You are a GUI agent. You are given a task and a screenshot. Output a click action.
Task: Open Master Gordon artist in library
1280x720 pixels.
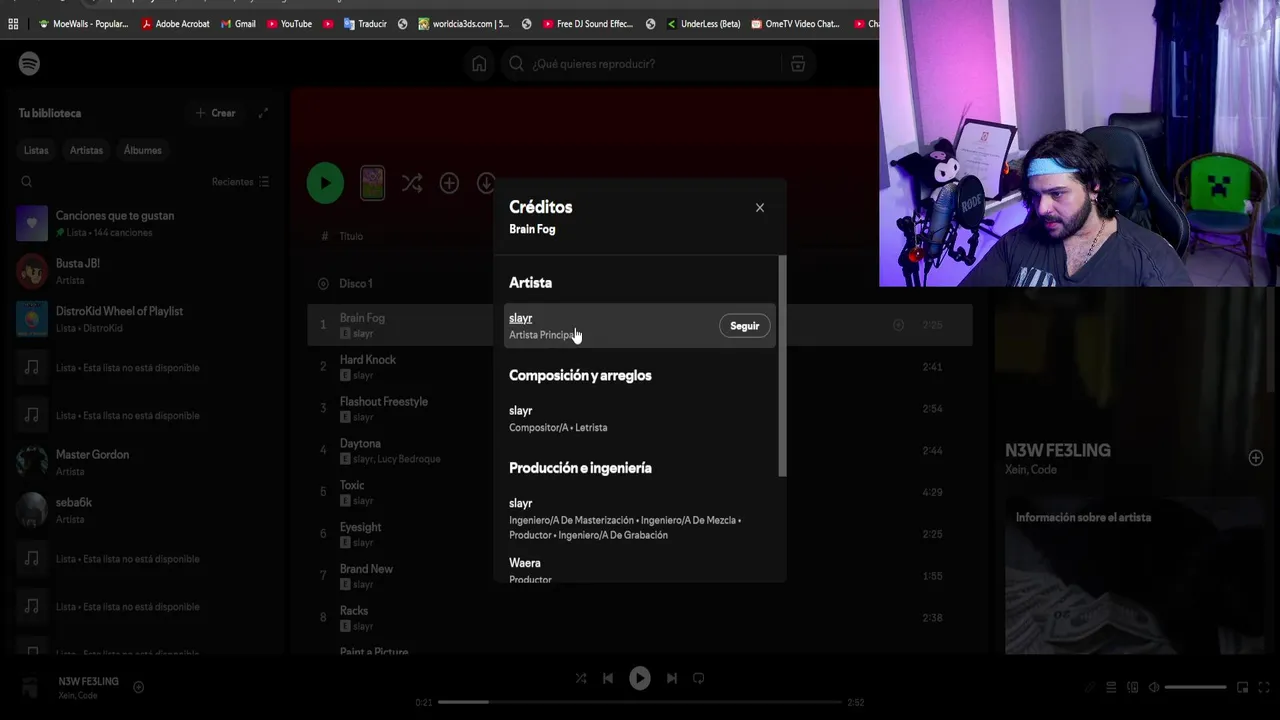click(x=145, y=462)
